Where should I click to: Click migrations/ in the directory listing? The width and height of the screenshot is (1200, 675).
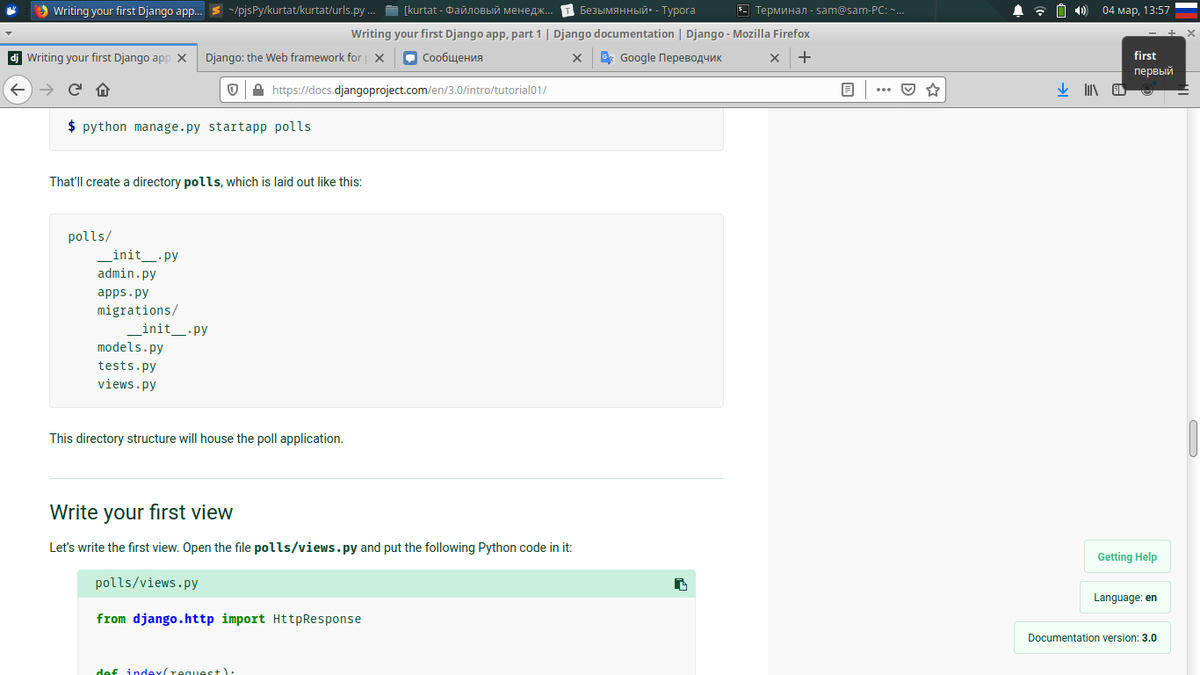point(138,310)
